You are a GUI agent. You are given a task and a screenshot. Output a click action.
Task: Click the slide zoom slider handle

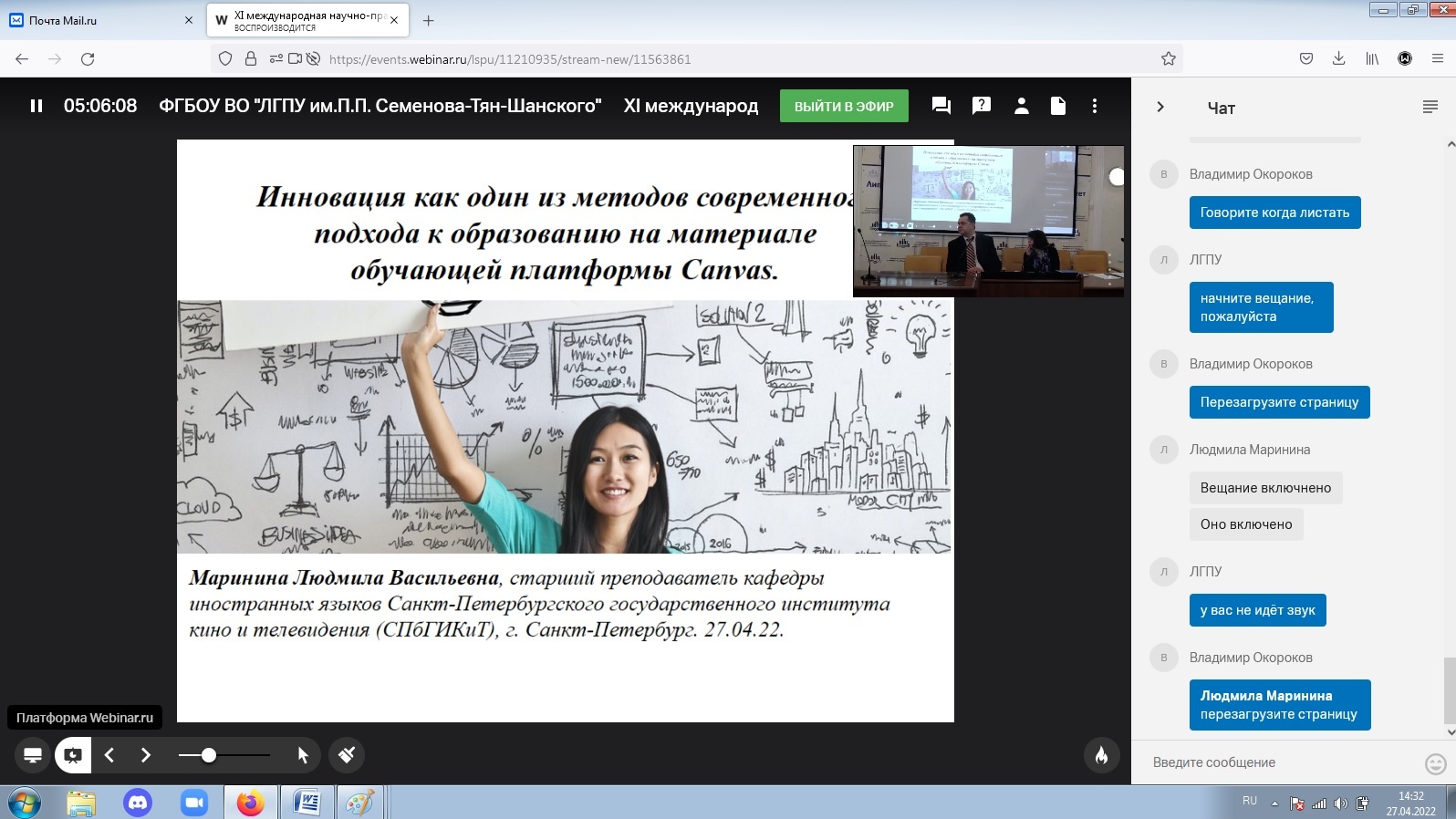(209, 755)
